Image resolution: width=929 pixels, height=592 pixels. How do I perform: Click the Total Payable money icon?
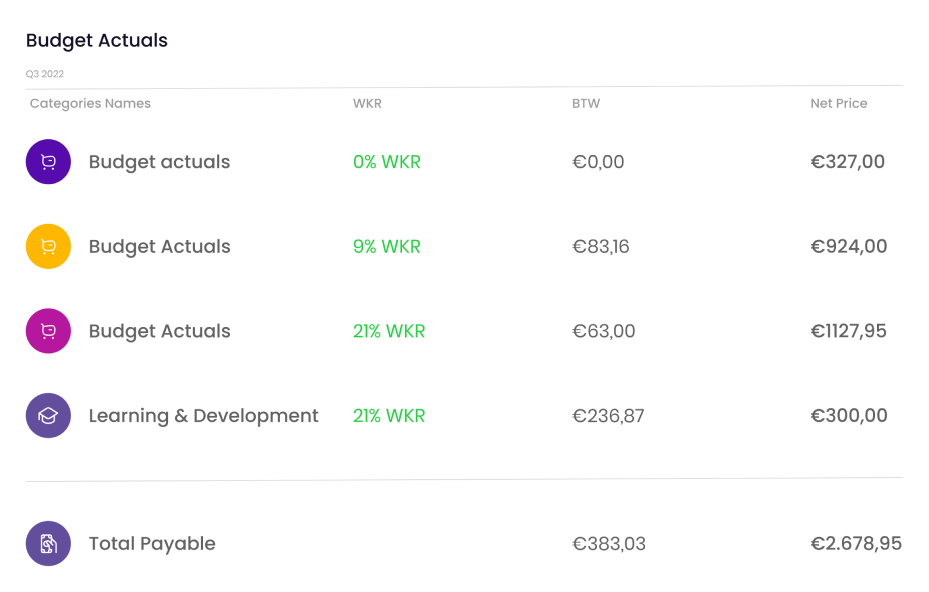[48, 543]
